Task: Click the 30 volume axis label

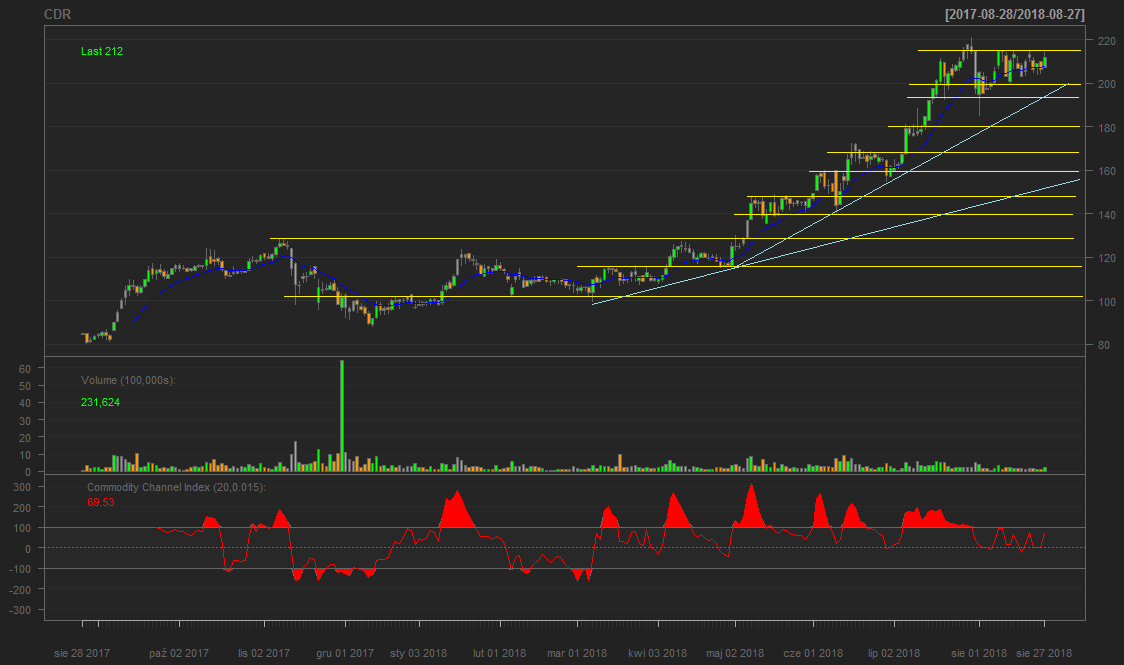Action: click(25, 420)
